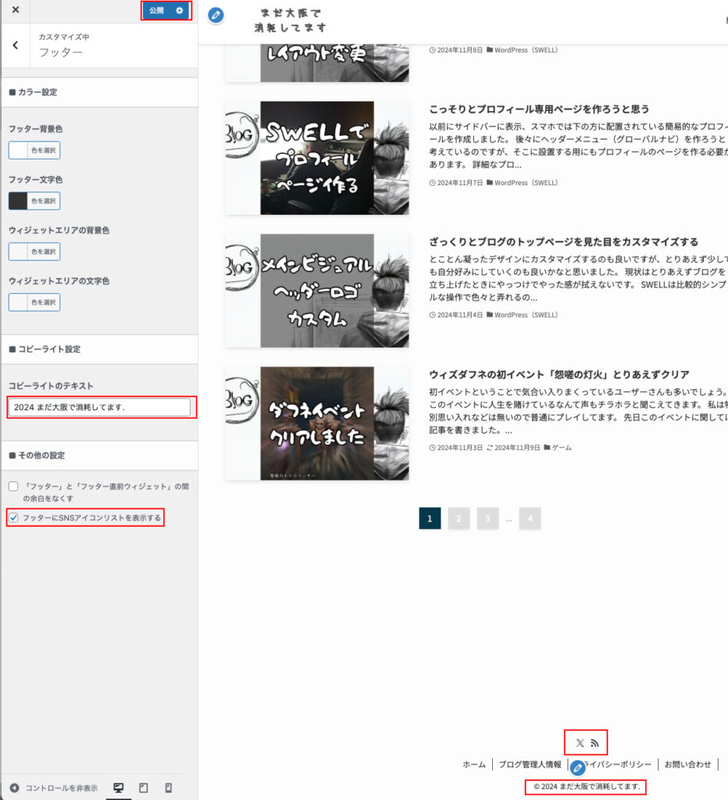Click the header edit pencil shortcut
728x800 pixels.
click(x=216, y=15)
